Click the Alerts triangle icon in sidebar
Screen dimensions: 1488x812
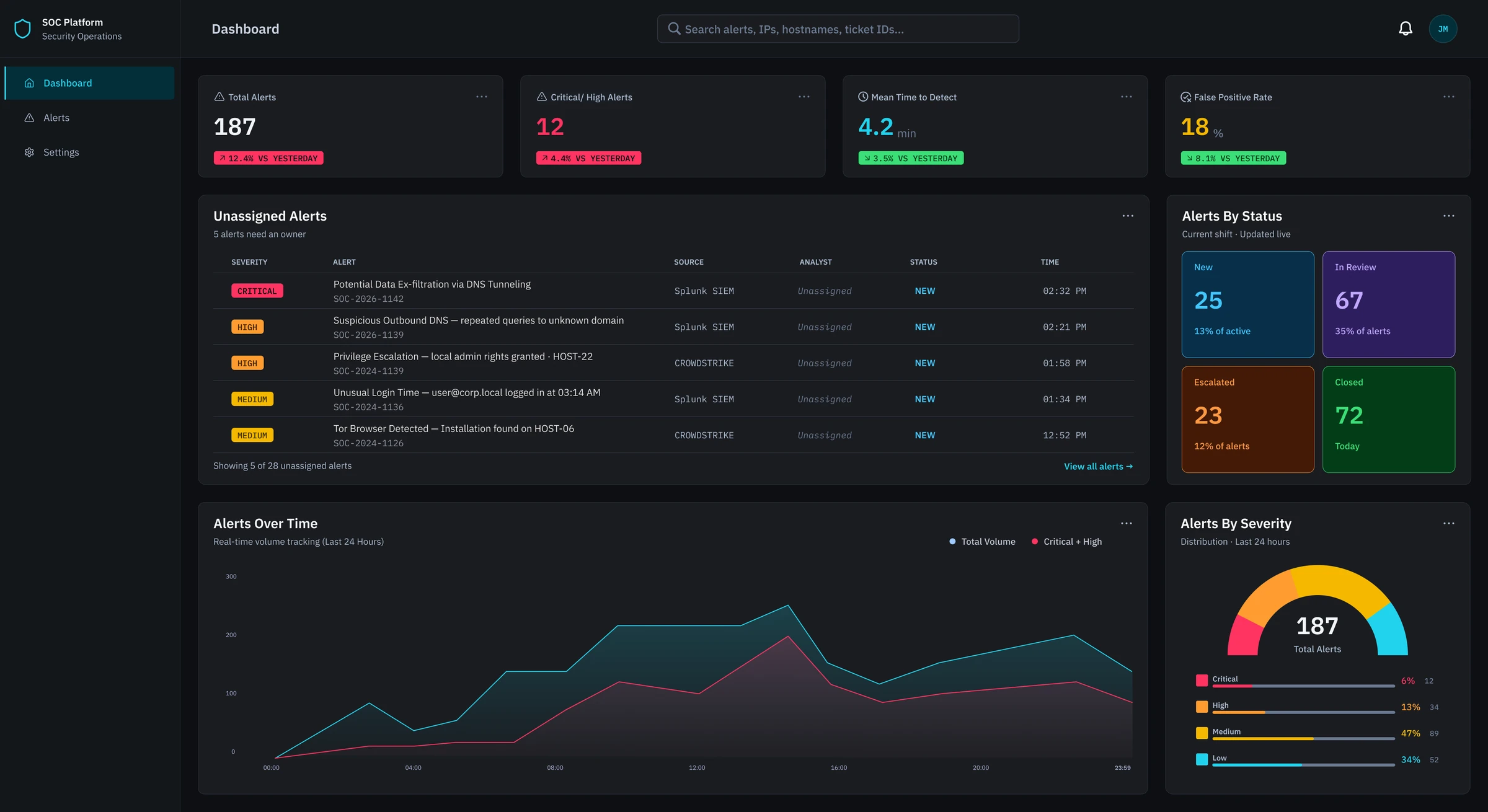(x=29, y=118)
